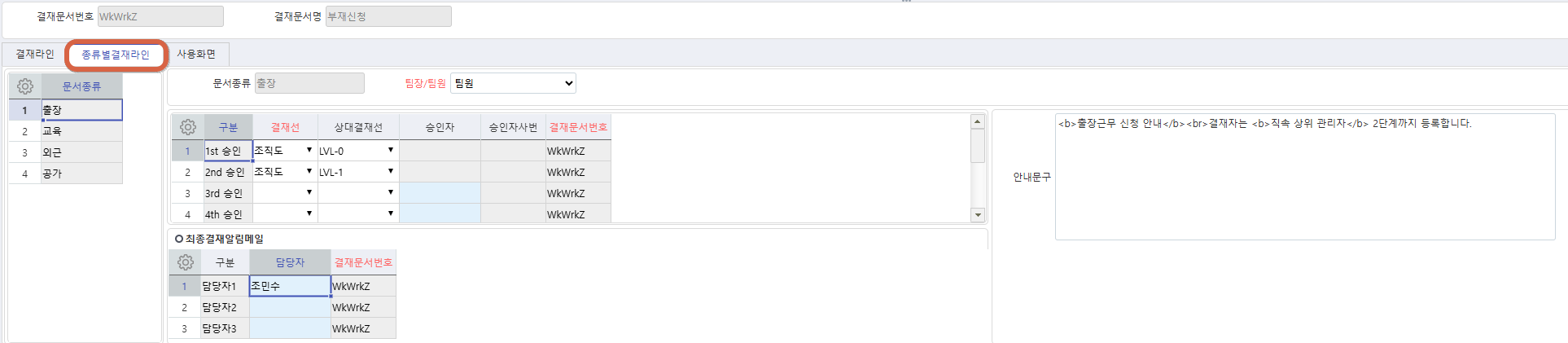Open the 팀장/팀원 dropdown
Screen dimensions: 1568x343
[513, 83]
